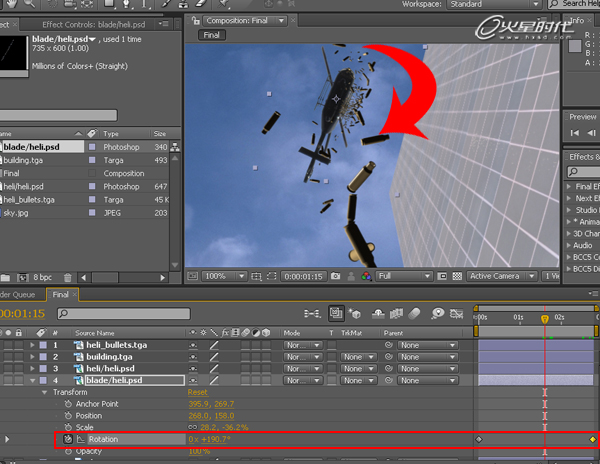Enable Frame Blending icon in timeline toolbar

pos(396,314)
